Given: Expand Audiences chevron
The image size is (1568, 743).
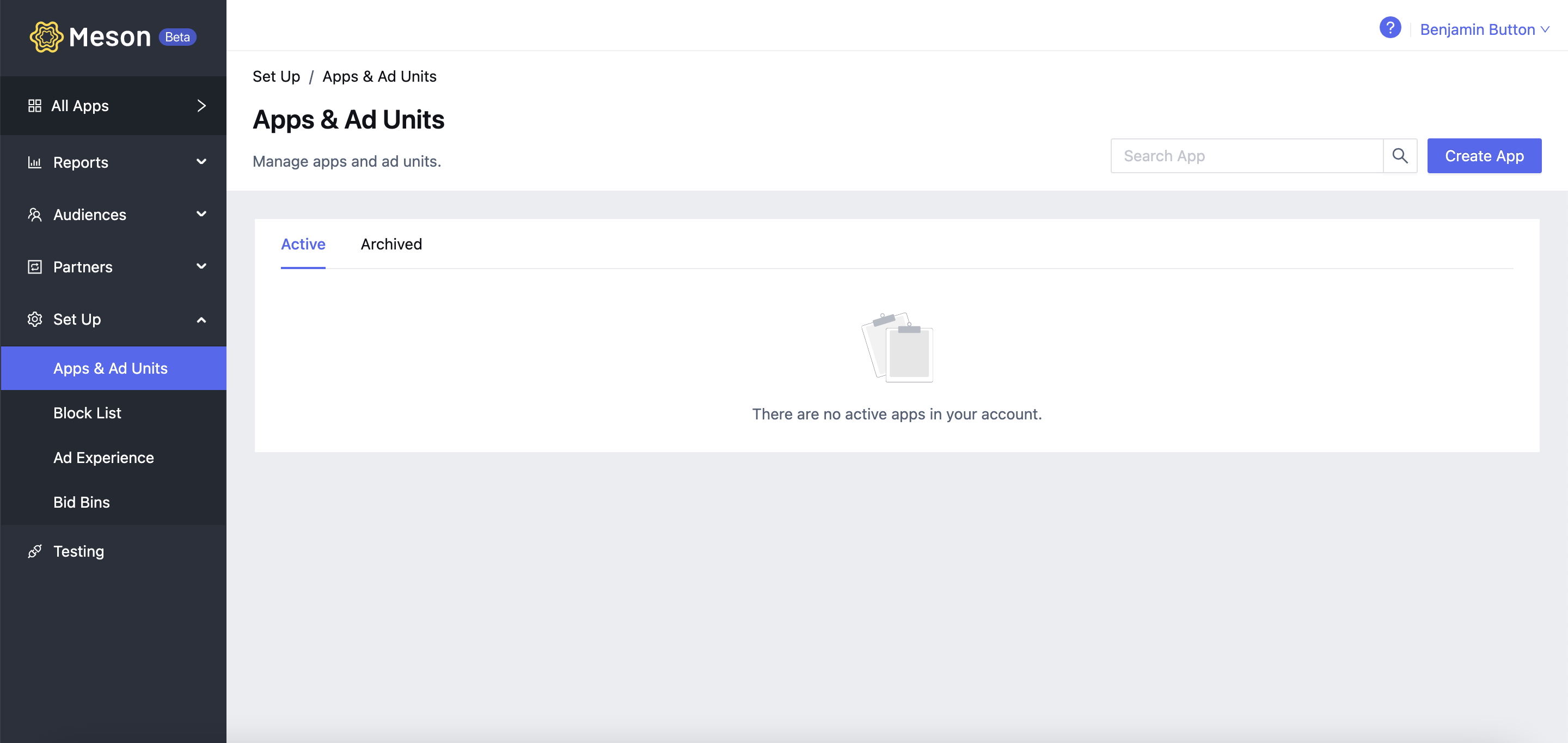Looking at the screenshot, I should click(201, 215).
